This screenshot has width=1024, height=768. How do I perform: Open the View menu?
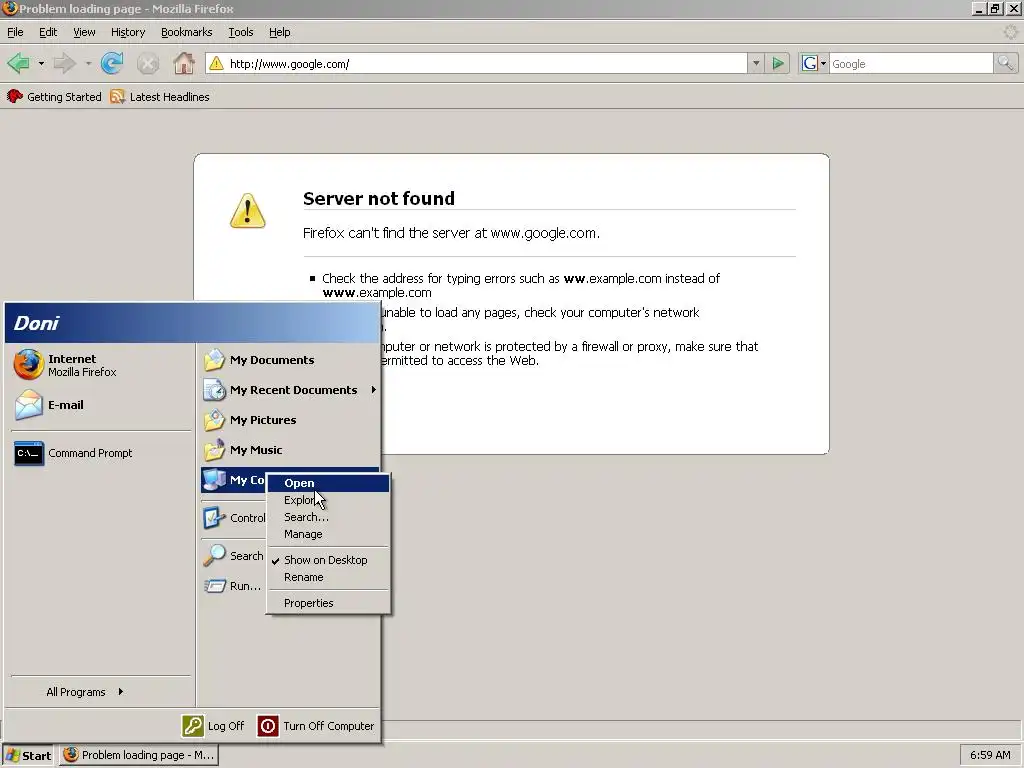pyautogui.click(x=84, y=32)
